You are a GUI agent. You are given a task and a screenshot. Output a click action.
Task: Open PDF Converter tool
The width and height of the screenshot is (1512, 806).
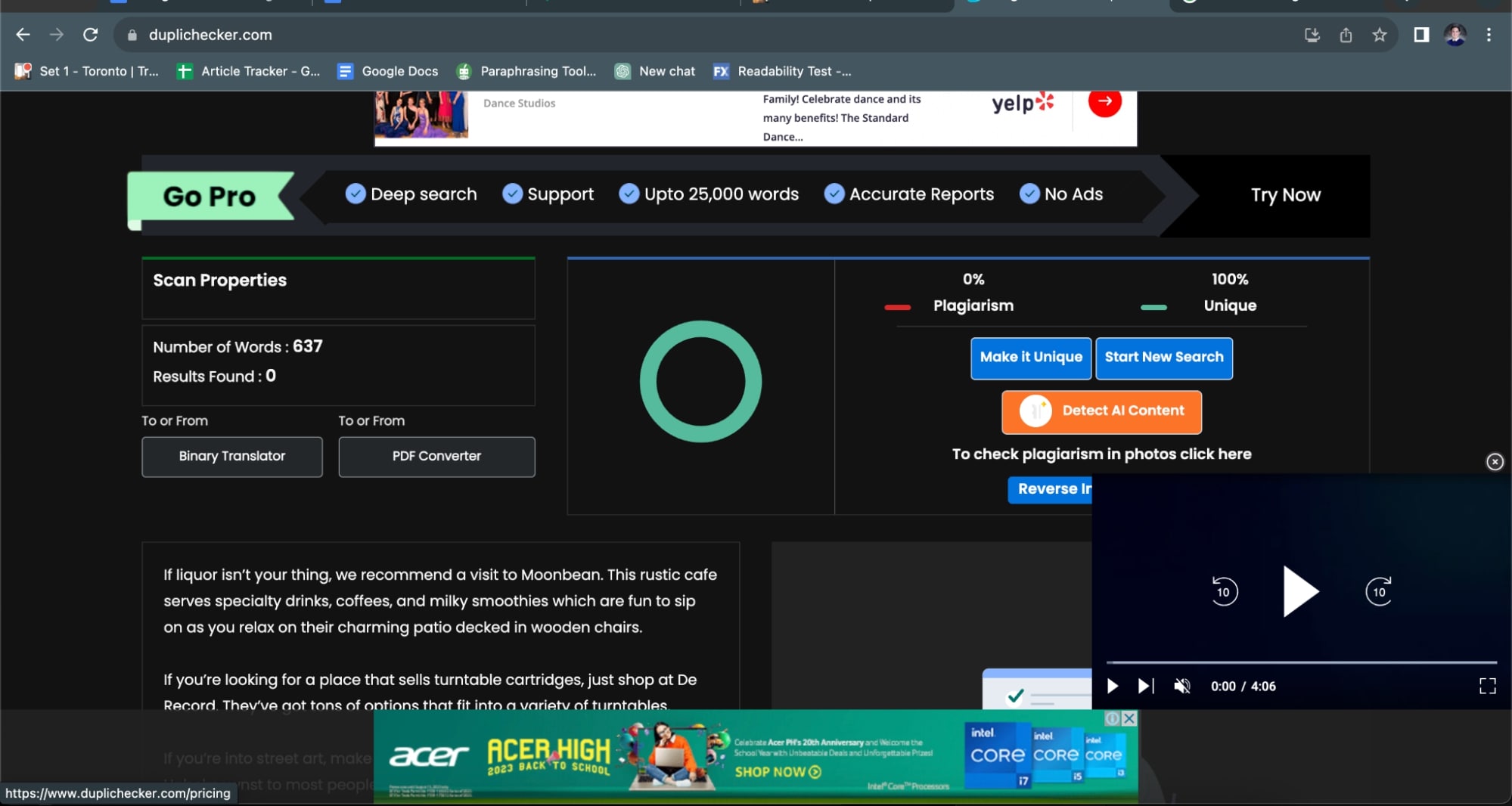[436, 457]
